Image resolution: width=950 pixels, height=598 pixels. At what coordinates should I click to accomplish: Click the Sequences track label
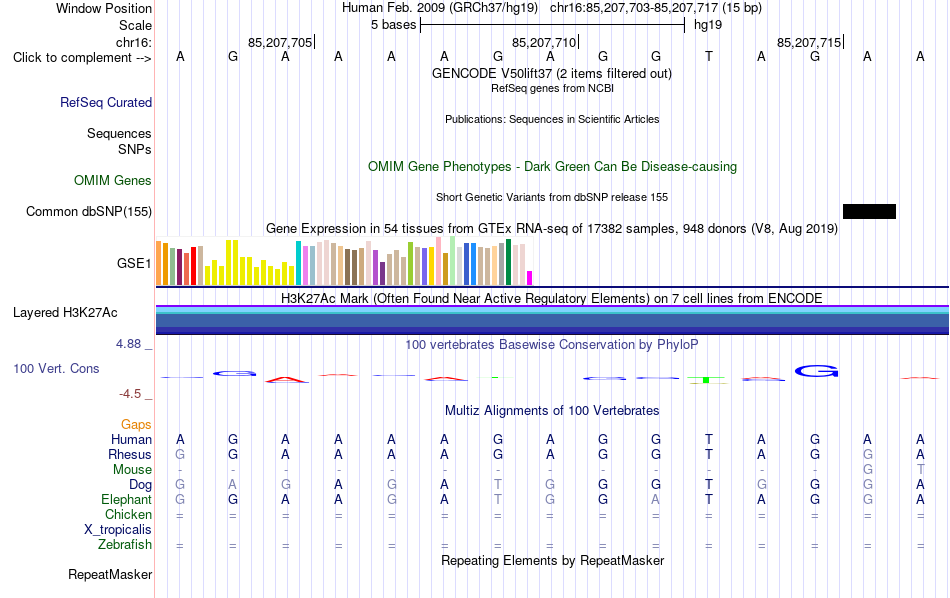(x=119, y=133)
